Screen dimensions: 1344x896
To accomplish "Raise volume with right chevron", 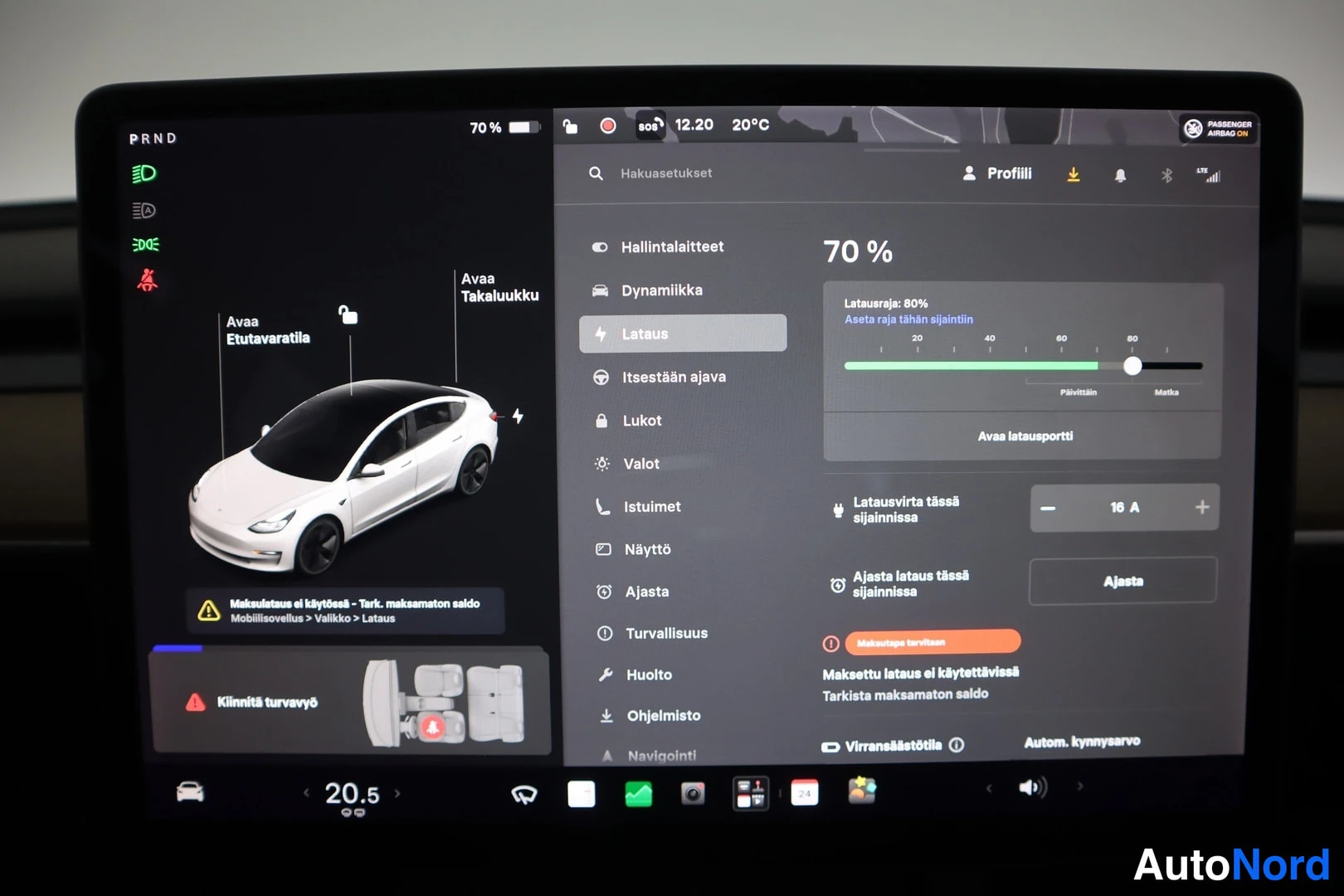I will tap(1079, 786).
